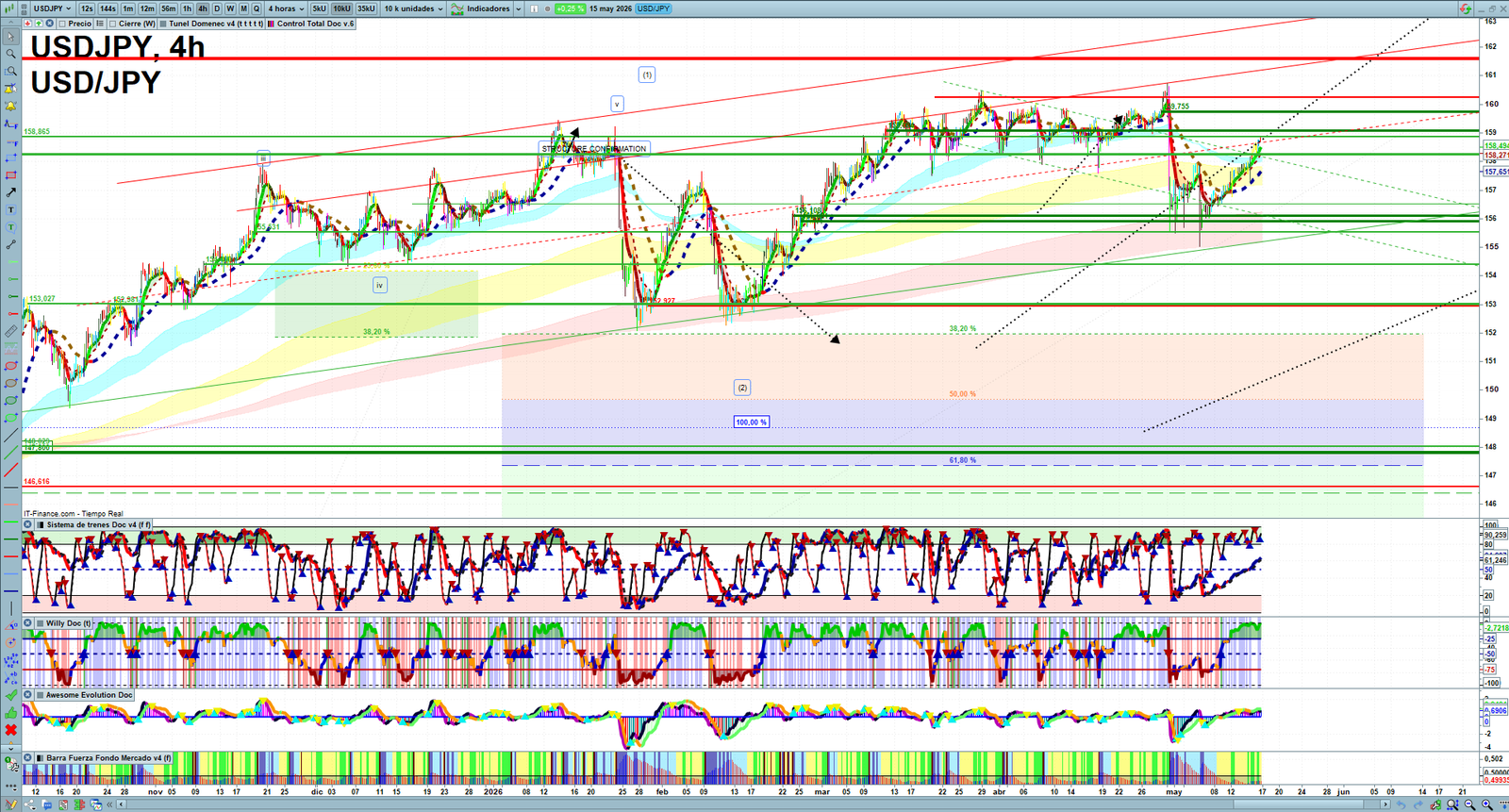Select the D daily timeframe
The image size is (1509, 812).
217,8
